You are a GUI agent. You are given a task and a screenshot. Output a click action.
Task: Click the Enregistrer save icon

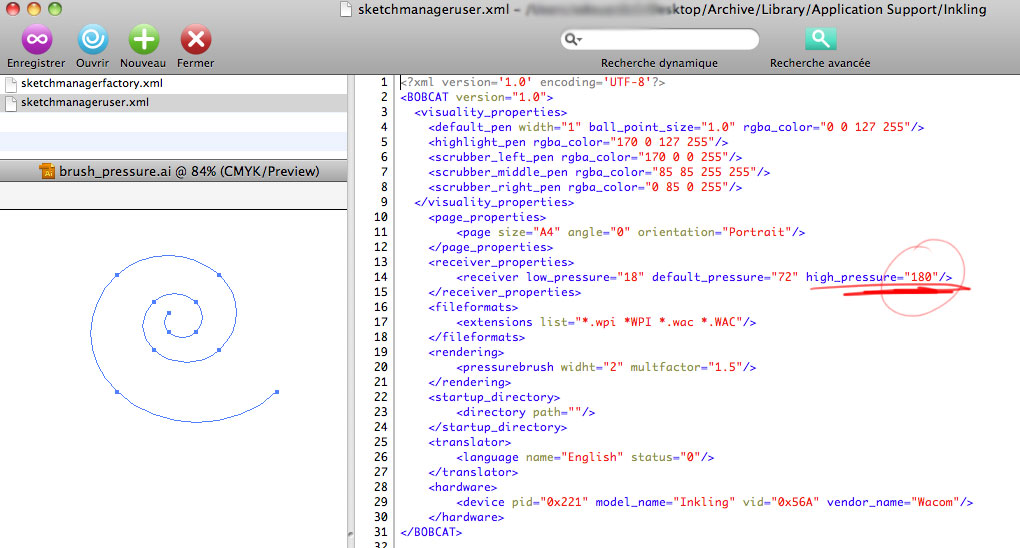pyautogui.click(x=36, y=40)
